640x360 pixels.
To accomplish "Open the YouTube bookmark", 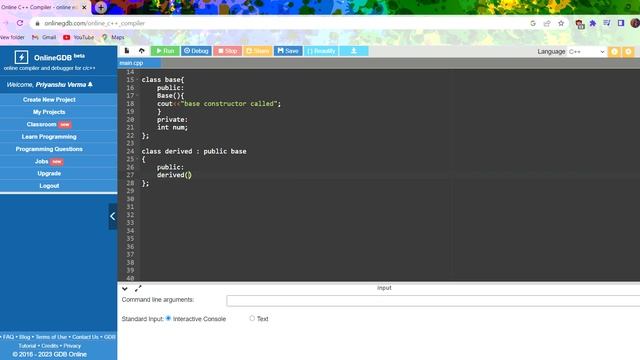I will 78,37.
